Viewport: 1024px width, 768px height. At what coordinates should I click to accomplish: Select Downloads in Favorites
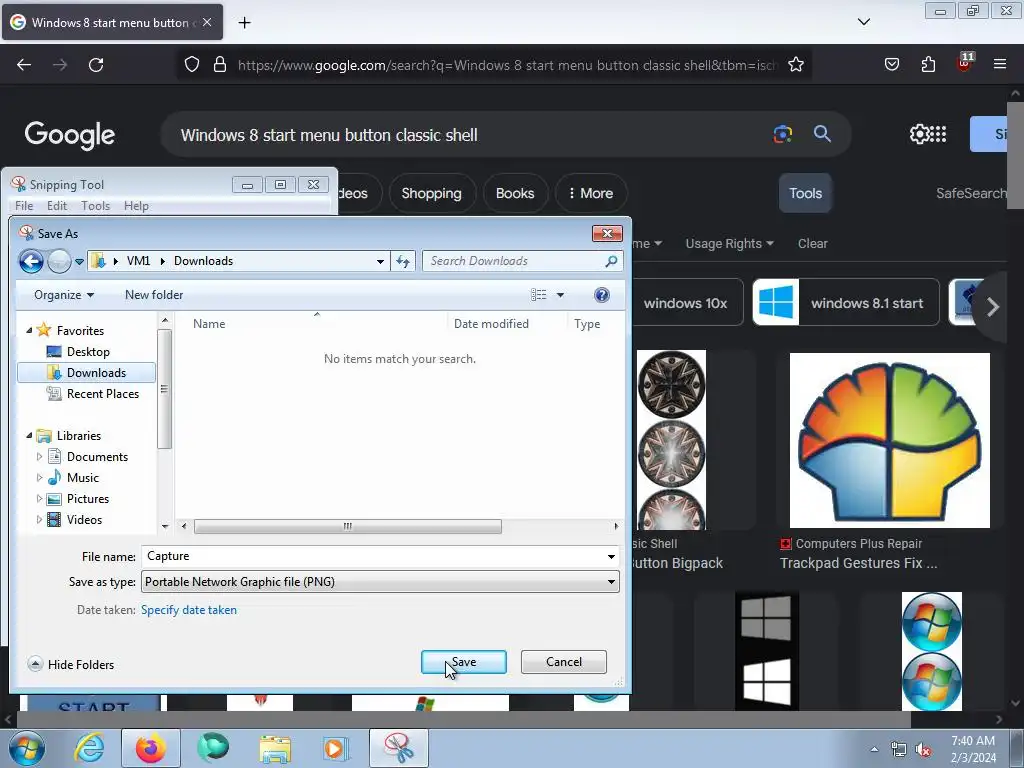click(86, 373)
